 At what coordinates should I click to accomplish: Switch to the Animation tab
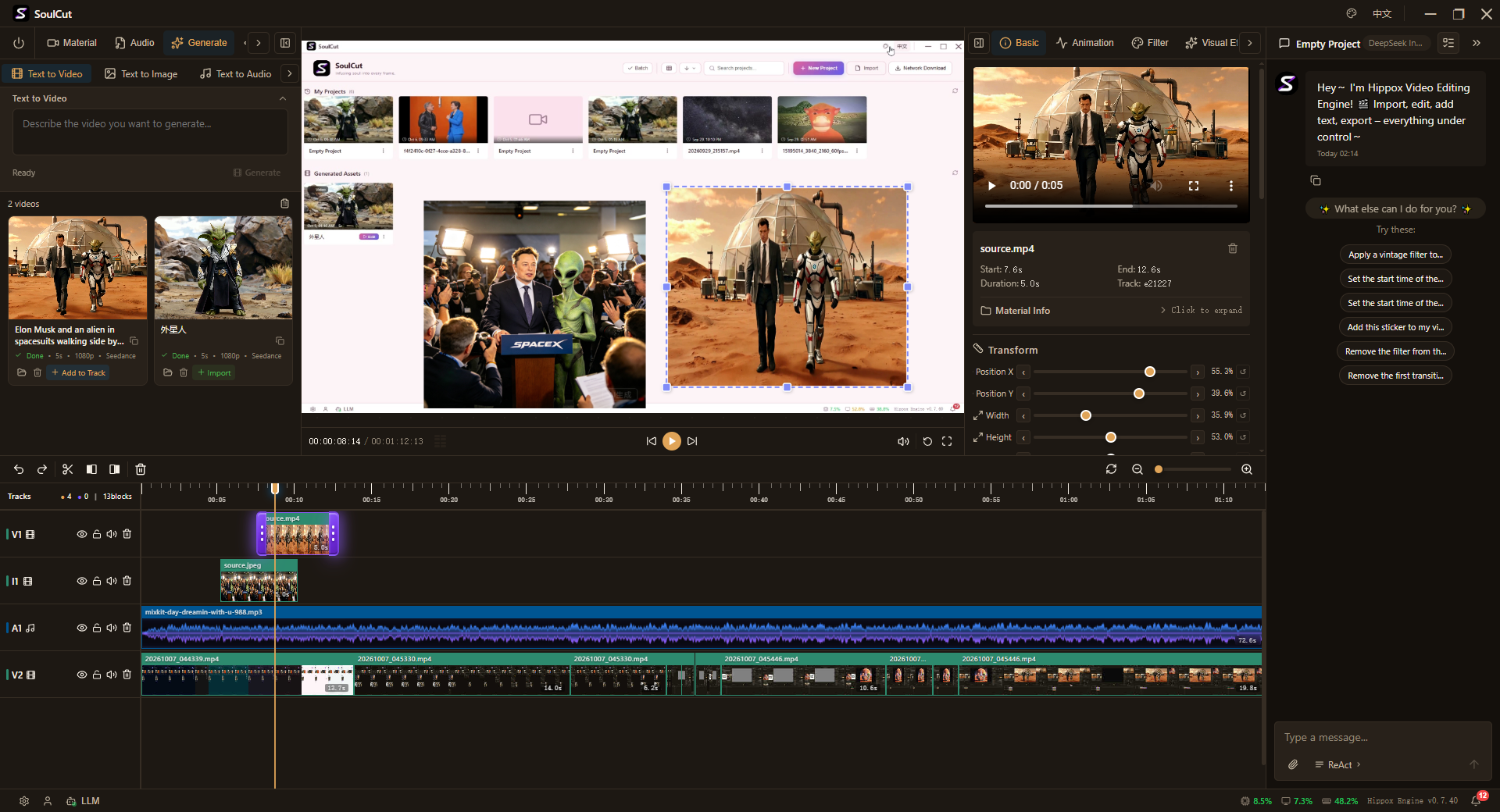[x=1084, y=43]
